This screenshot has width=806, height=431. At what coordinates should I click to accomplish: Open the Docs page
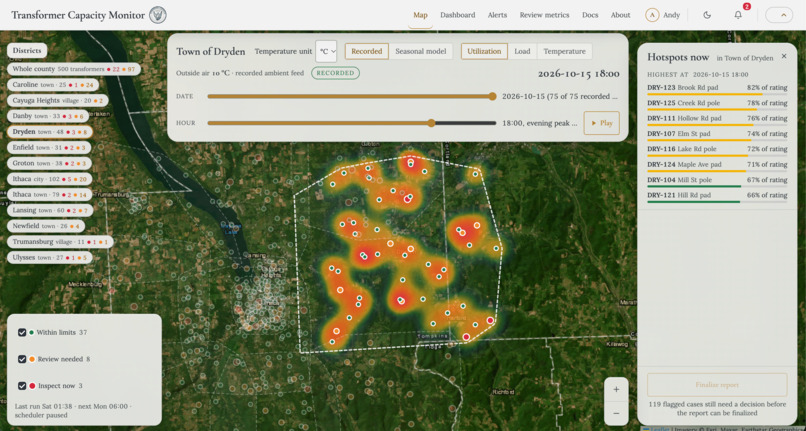click(590, 15)
